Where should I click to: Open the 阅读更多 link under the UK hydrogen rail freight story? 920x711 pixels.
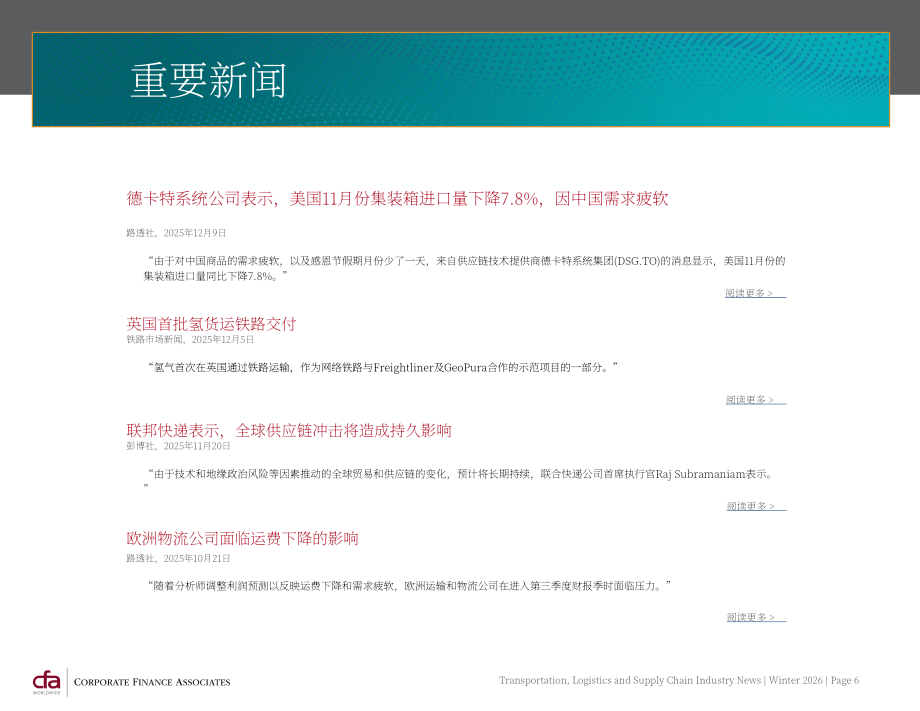click(756, 399)
